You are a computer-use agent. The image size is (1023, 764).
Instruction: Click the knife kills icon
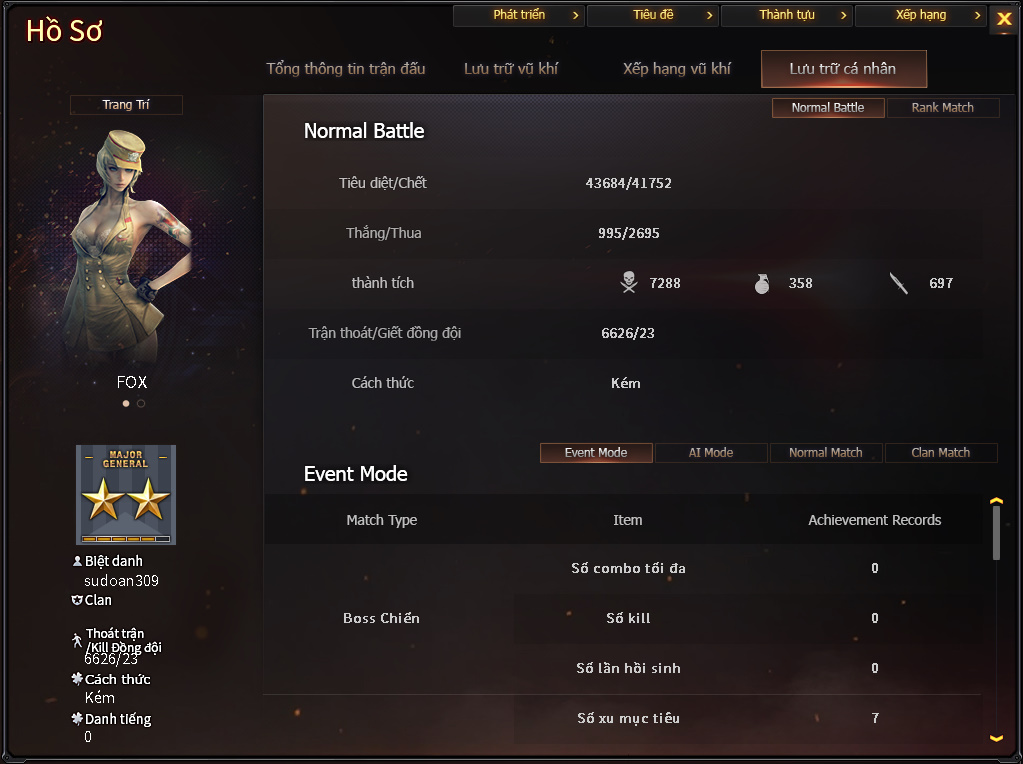(899, 283)
